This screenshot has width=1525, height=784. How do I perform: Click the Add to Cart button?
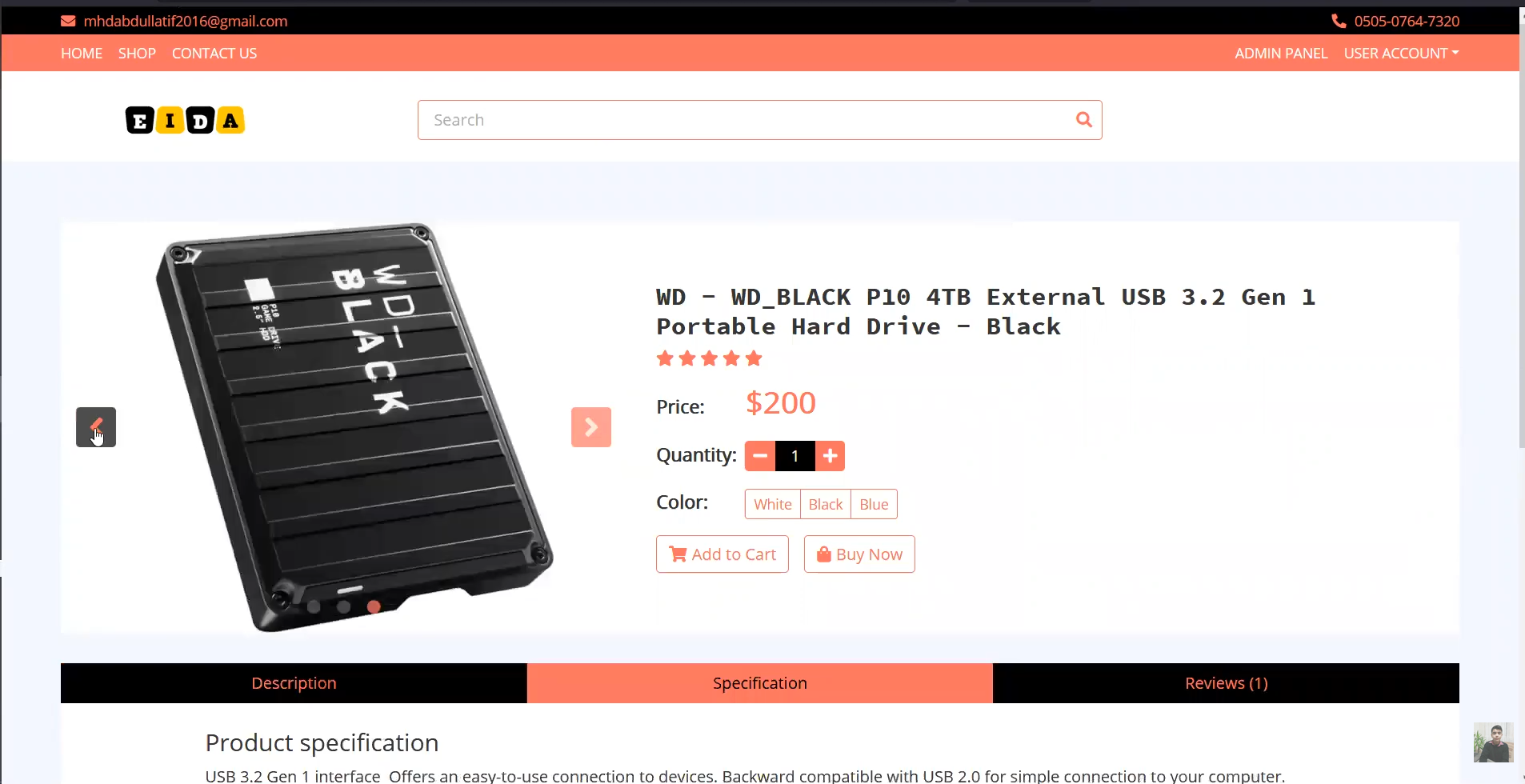[x=722, y=554]
